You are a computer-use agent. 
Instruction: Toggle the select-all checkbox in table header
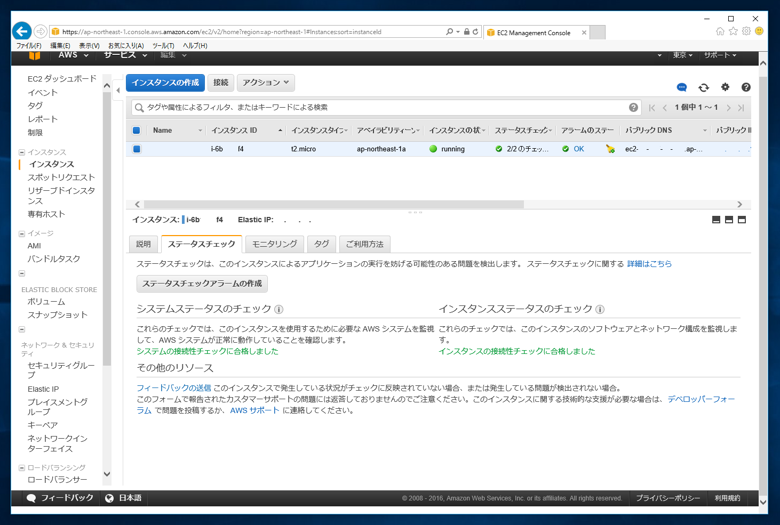136,130
